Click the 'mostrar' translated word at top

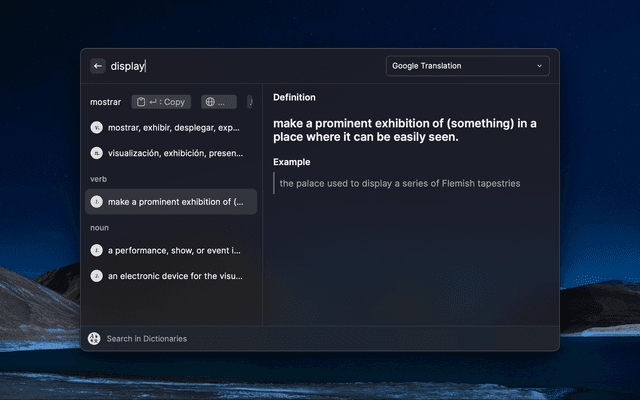[105, 102]
